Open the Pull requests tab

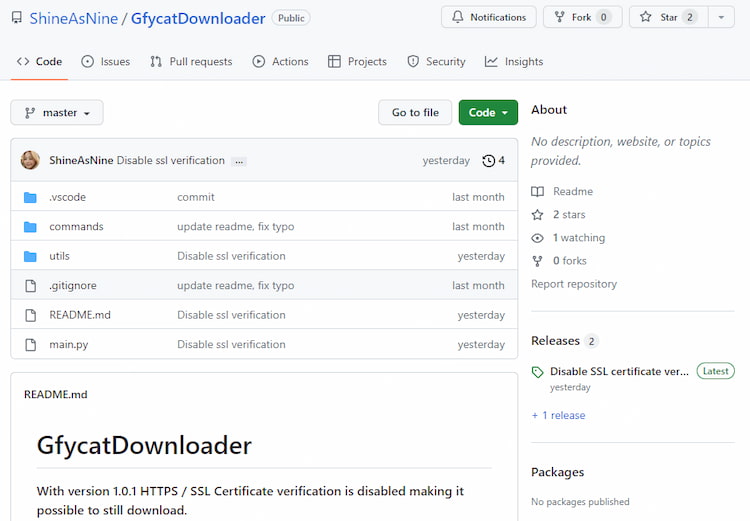point(191,62)
